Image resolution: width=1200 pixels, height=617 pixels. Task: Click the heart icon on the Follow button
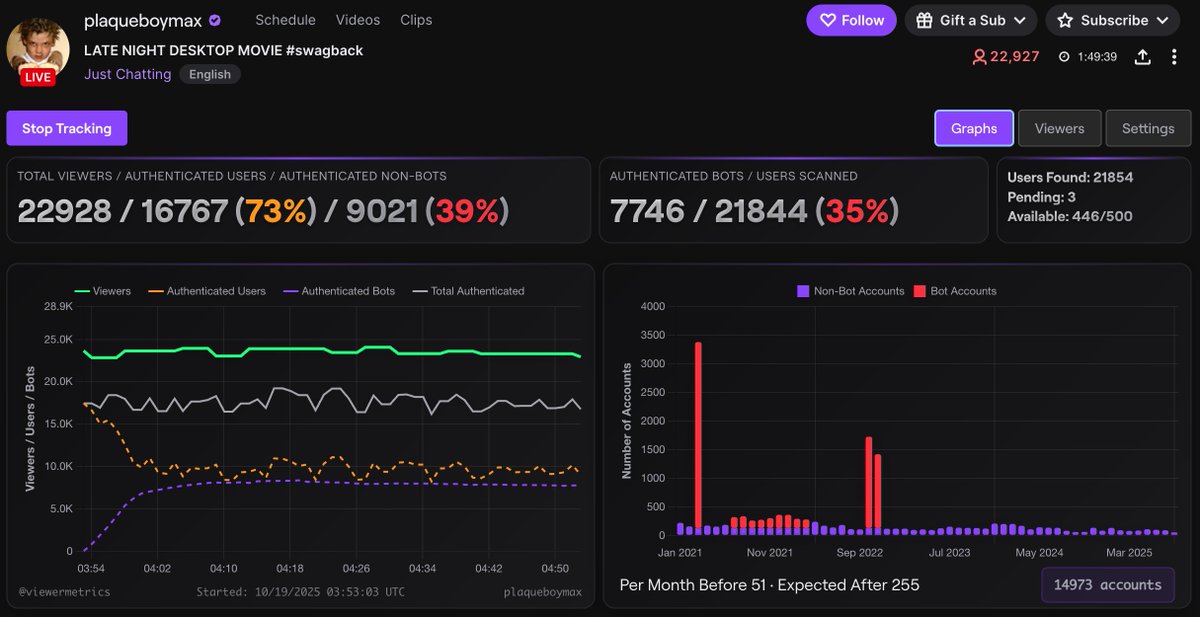click(x=828, y=20)
